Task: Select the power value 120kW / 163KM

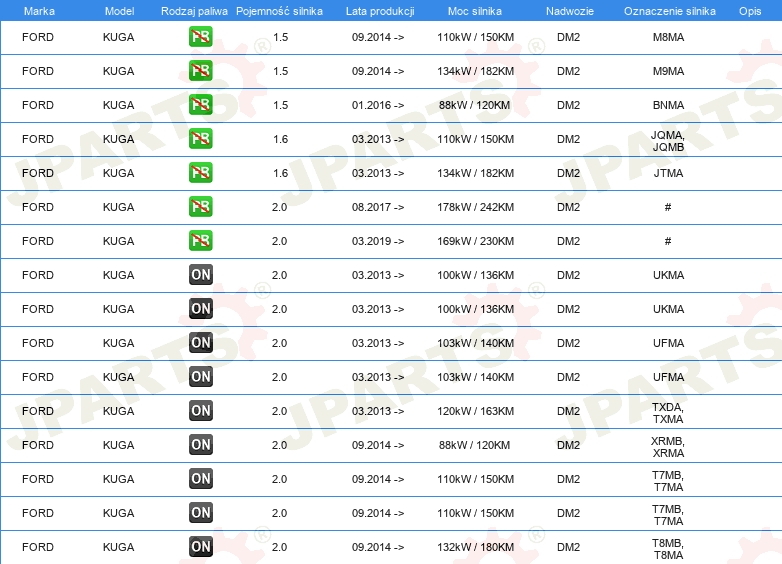Action: click(x=475, y=411)
